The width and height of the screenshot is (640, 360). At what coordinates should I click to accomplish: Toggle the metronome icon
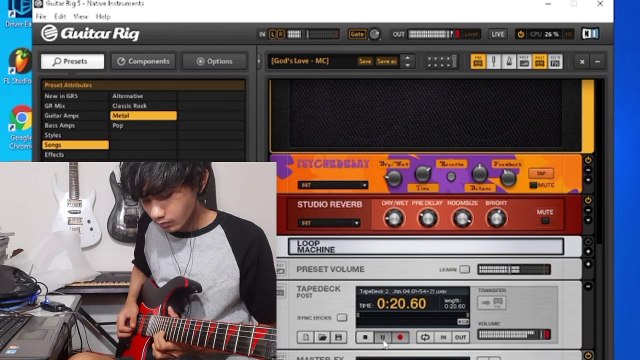509,62
